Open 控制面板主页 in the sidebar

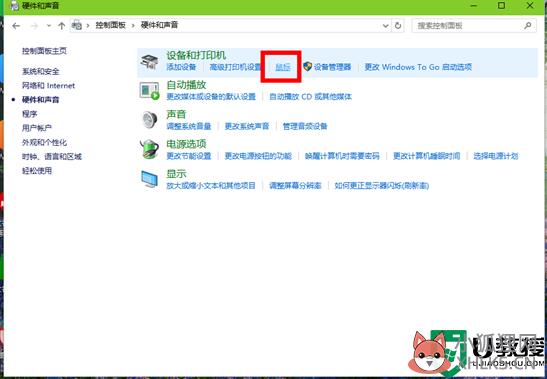pyautogui.click(x=44, y=51)
